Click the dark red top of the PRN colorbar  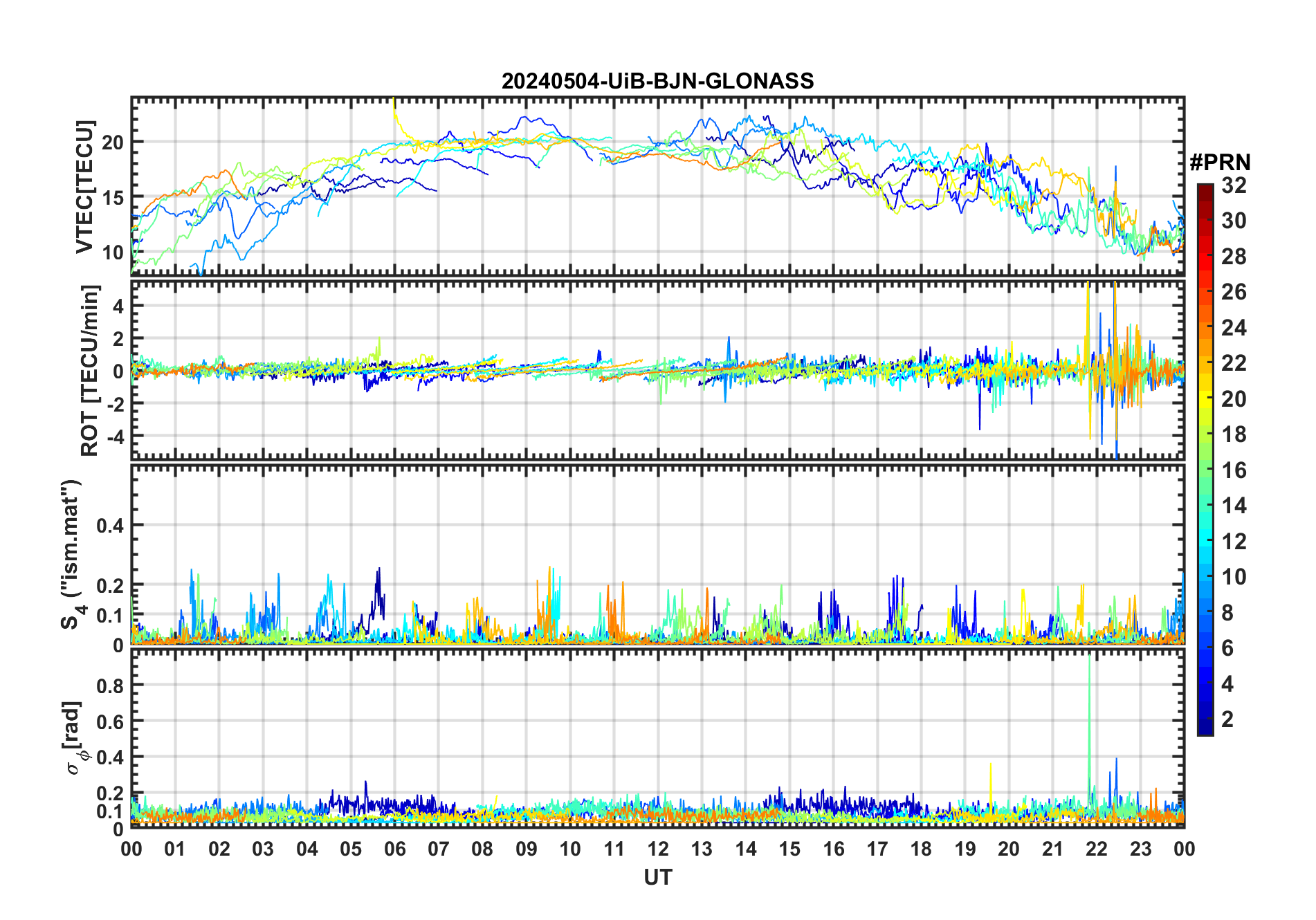pos(1205,190)
